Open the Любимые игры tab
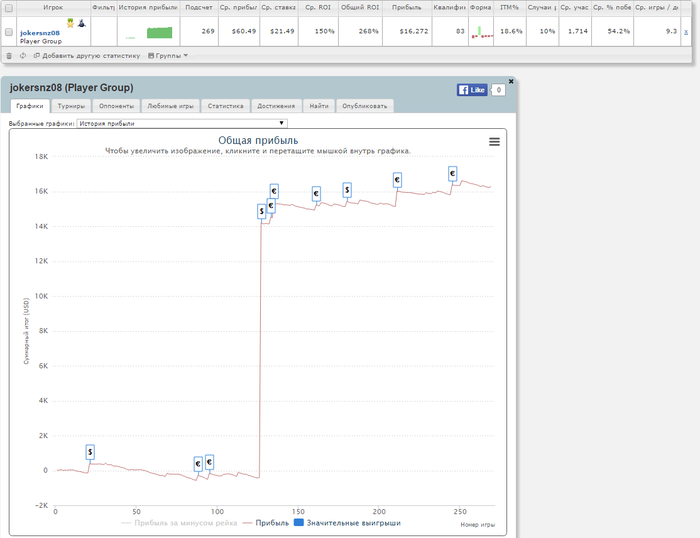 click(171, 106)
